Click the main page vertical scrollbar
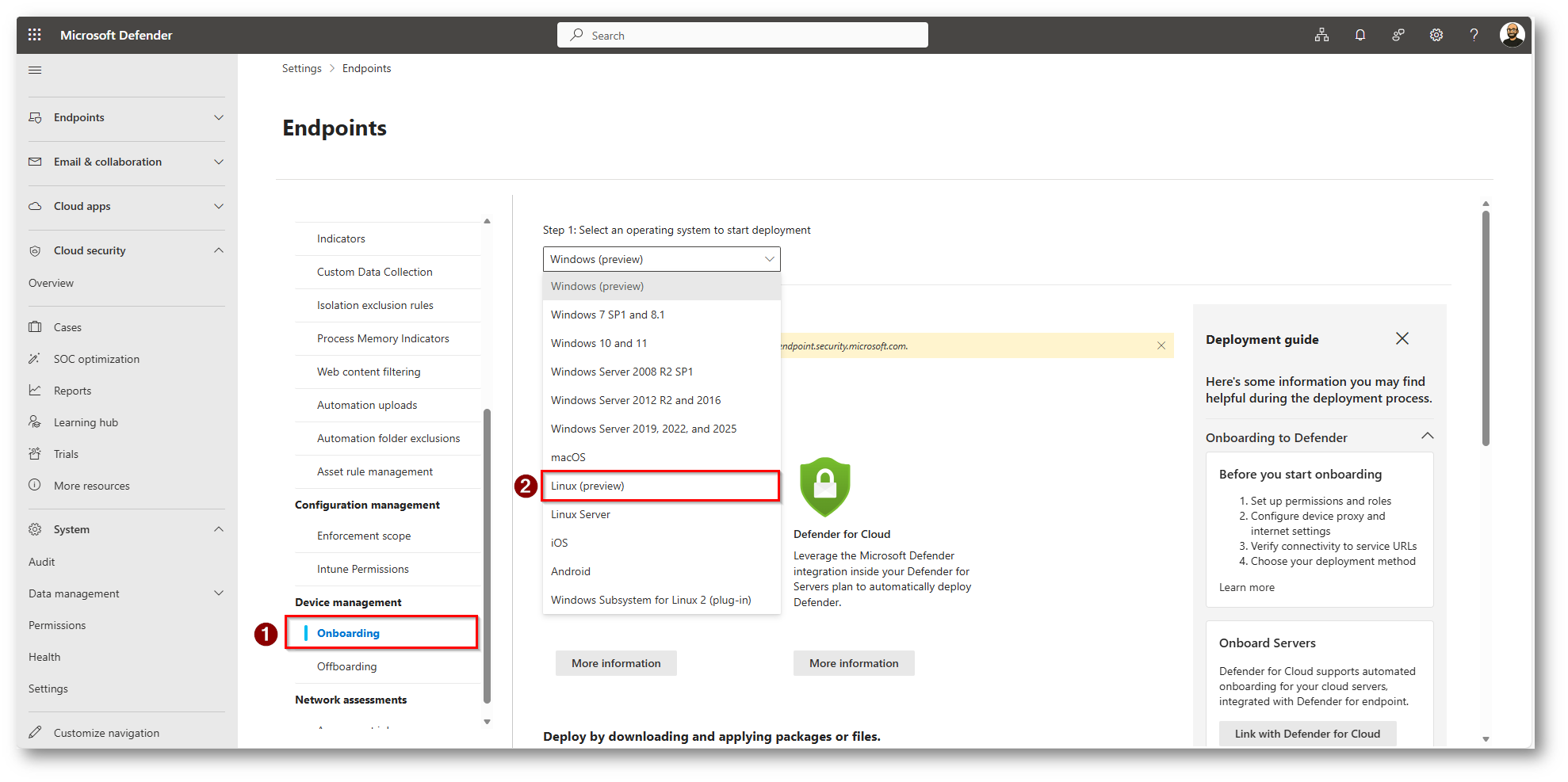 click(x=1486, y=328)
